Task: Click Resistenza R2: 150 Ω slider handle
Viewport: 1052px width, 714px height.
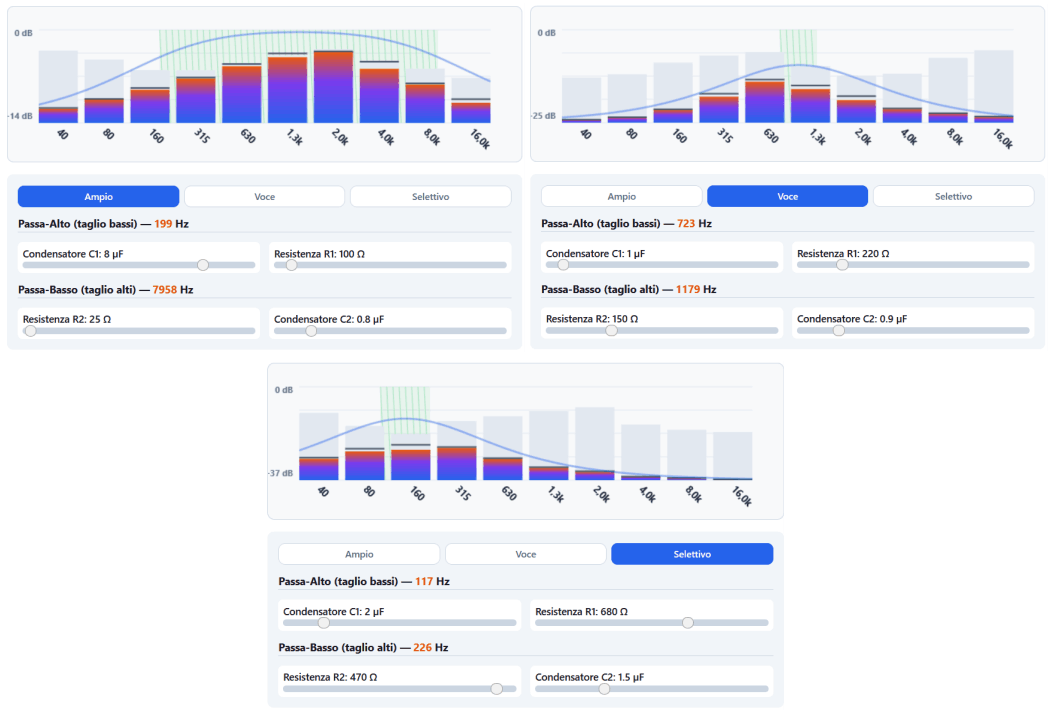Action: tap(611, 330)
